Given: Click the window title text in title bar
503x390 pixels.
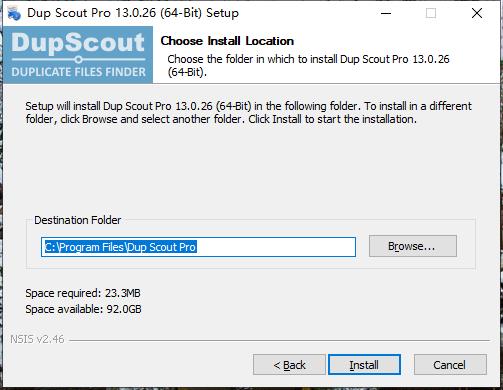Looking at the screenshot, I should (x=133, y=13).
